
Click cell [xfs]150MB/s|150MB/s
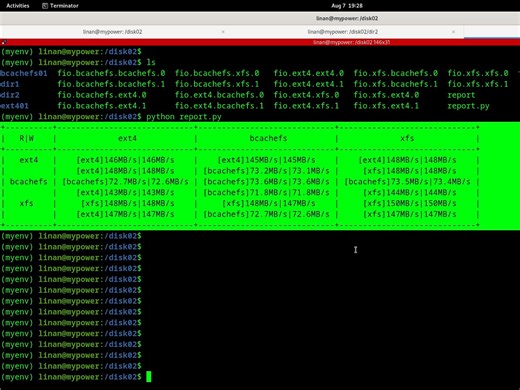[x=410, y=203]
